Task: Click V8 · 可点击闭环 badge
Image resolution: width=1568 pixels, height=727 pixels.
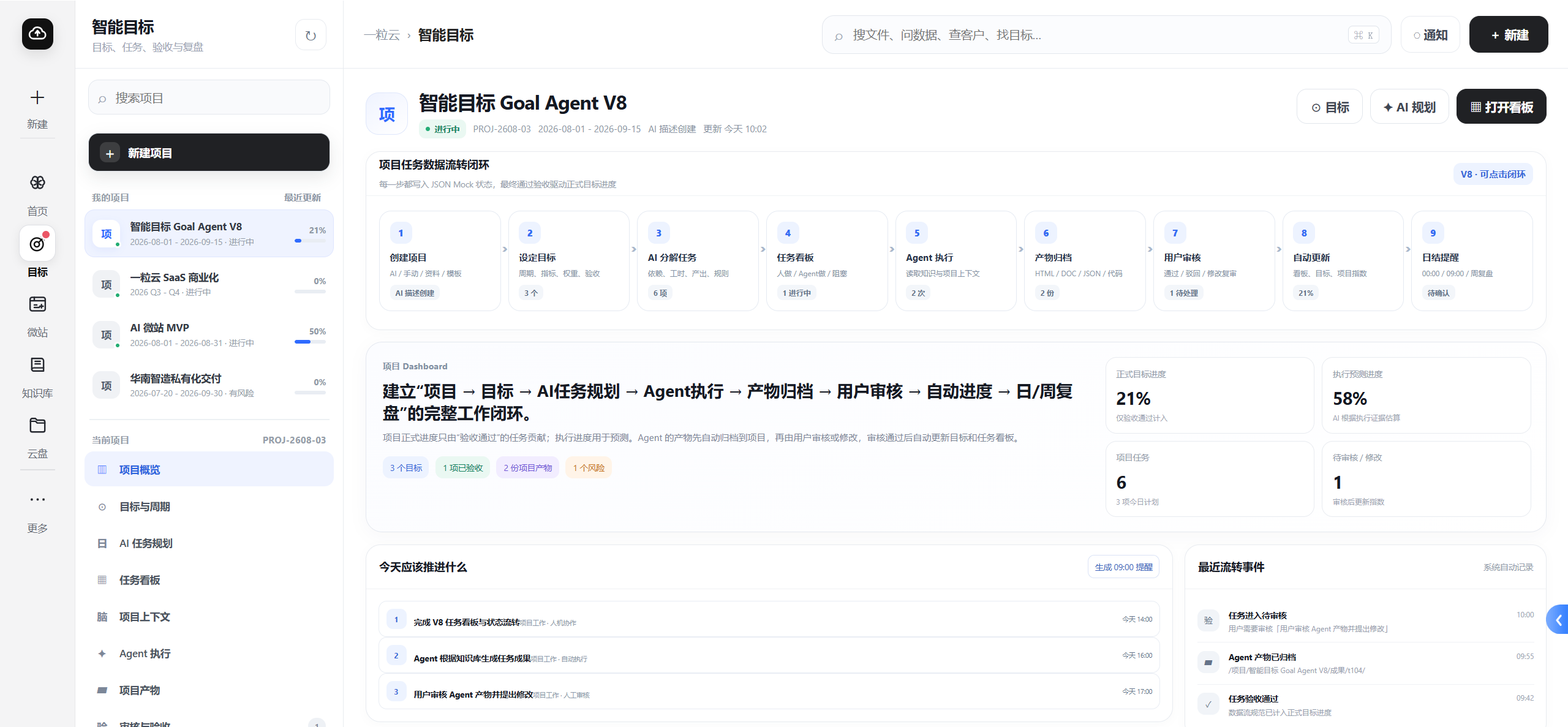Action: pos(1493,174)
